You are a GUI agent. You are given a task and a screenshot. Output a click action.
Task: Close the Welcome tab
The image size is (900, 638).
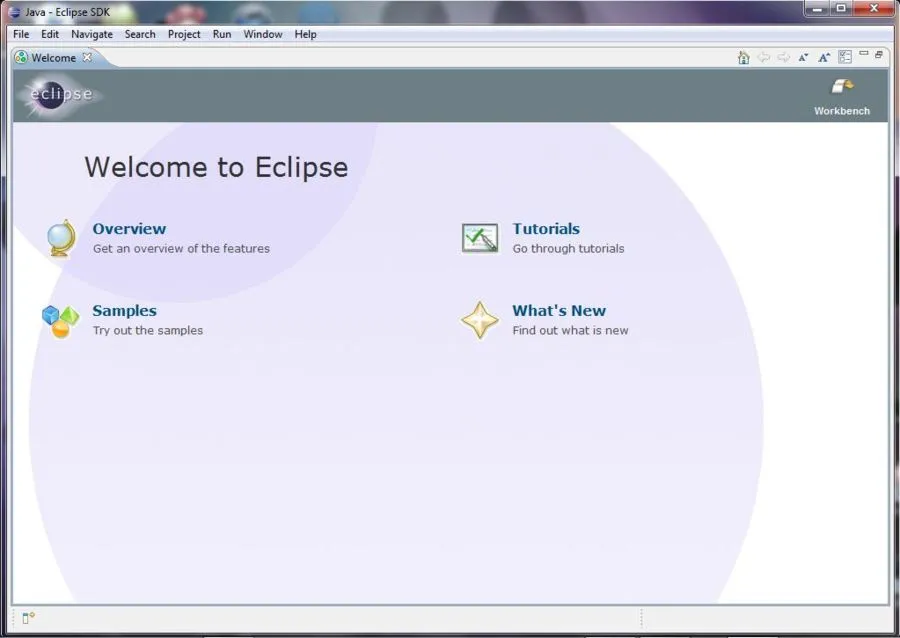point(87,57)
